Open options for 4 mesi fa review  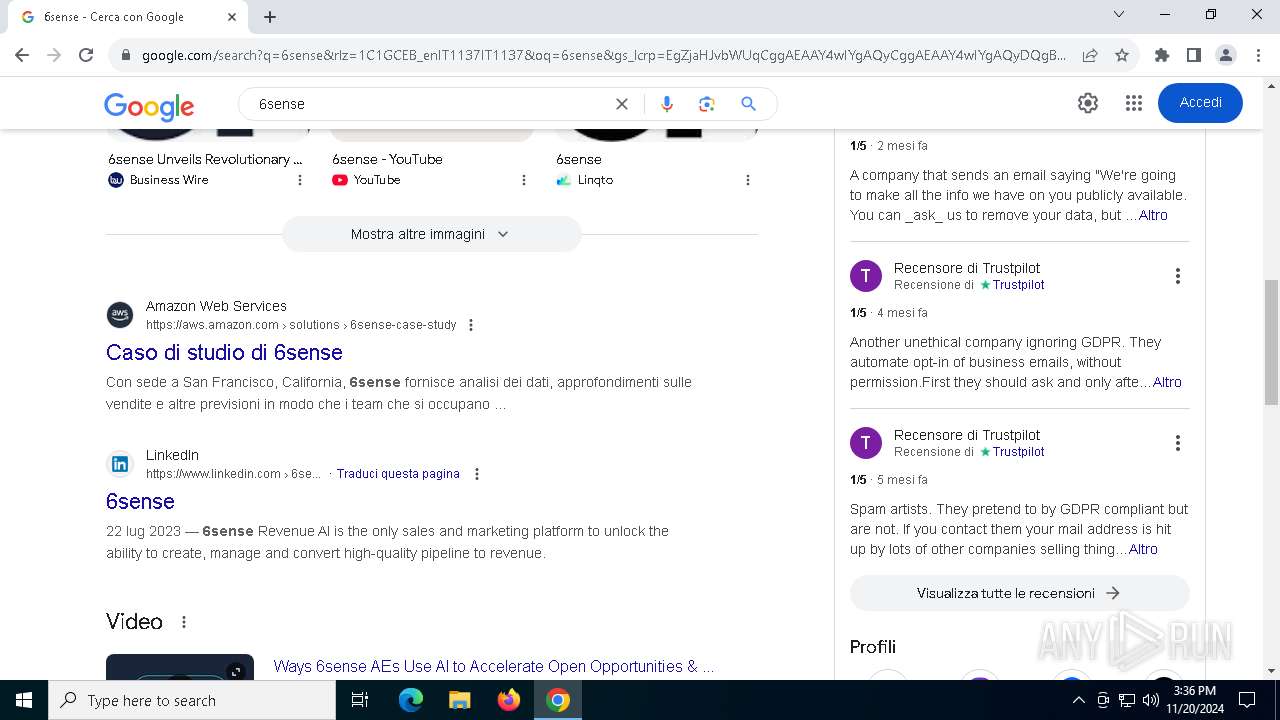[1177, 276]
